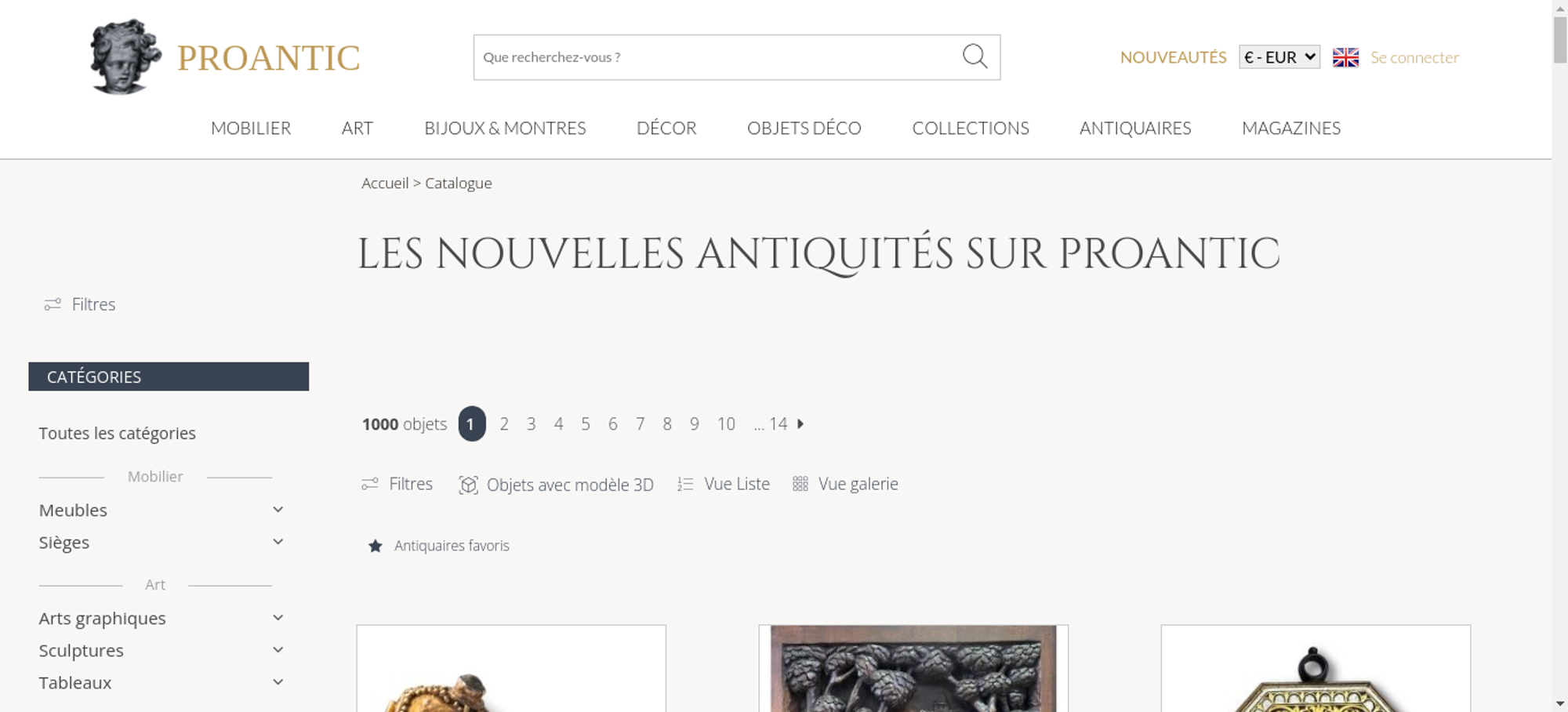Click the magnifying glass search icon

pos(975,56)
